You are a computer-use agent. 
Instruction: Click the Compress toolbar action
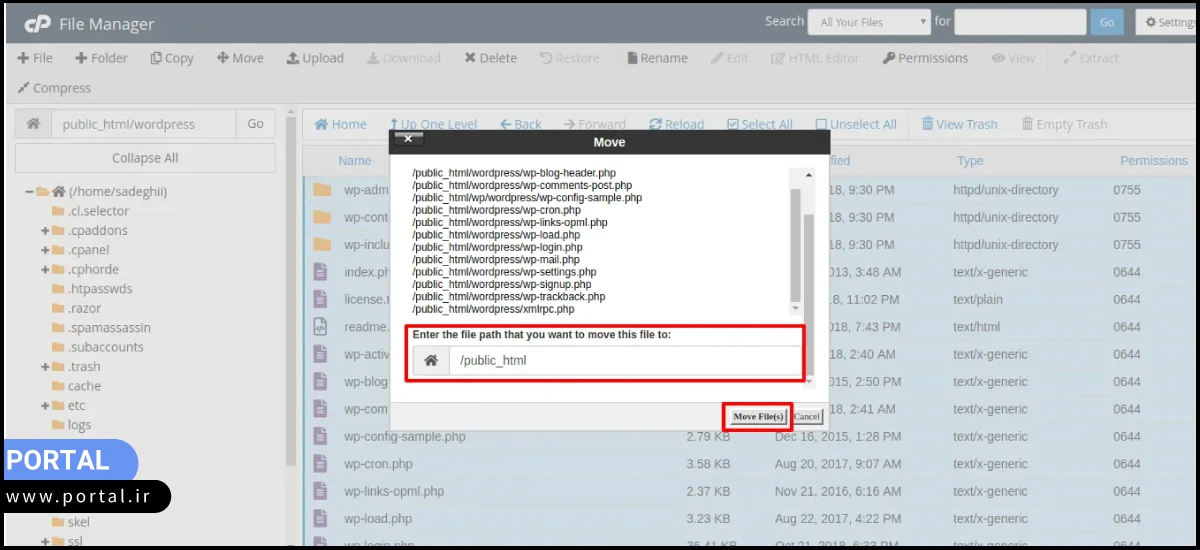[x=54, y=88]
